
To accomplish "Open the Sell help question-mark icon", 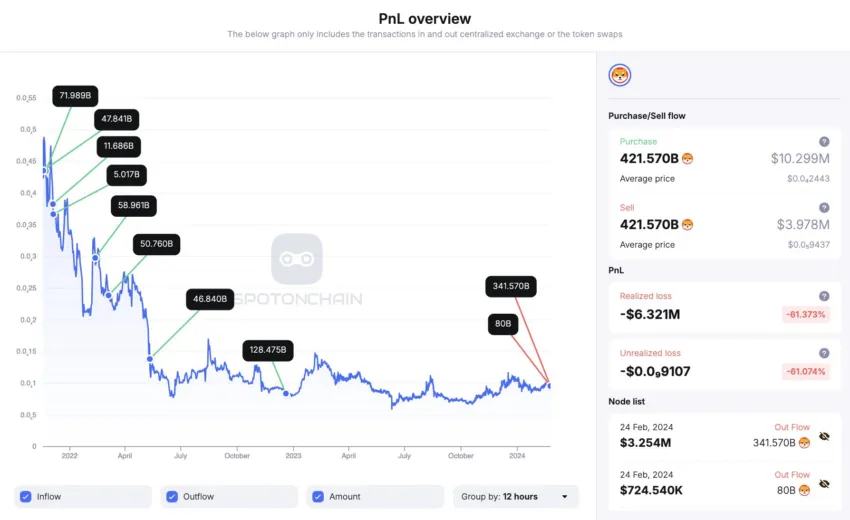I will (x=824, y=208).
